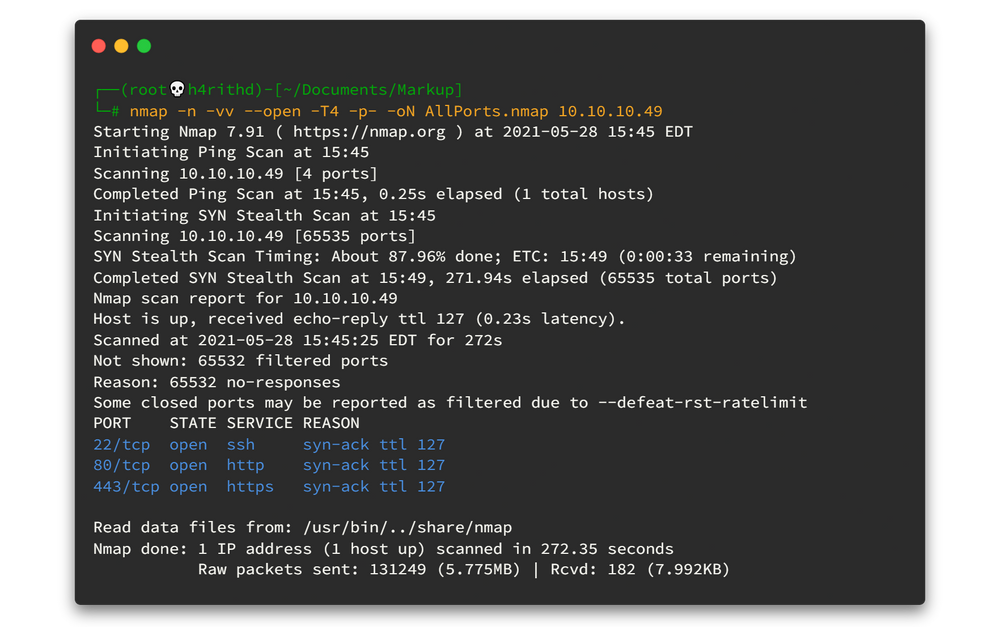Click the yellow minimize window button
The height and width of the screenshot is (627, 1000).
click(x=121, y=46)
